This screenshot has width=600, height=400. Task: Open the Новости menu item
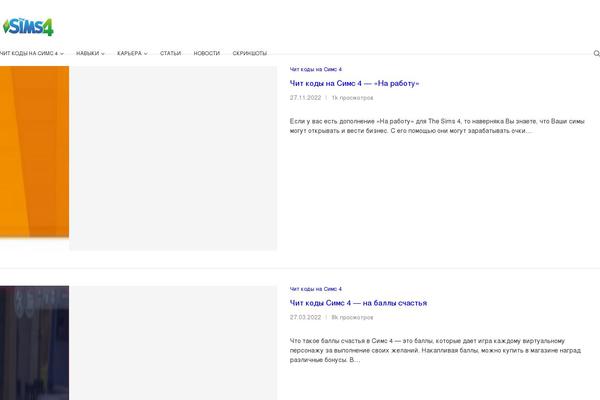click(207, 53)
